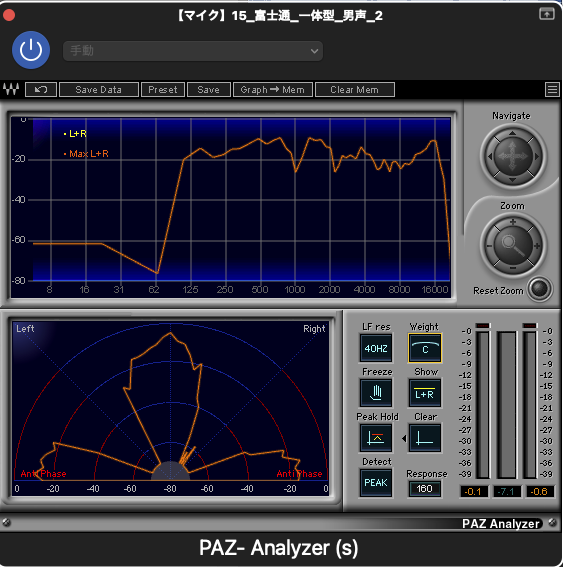Click the Clear Mem button
The width and height of the screenshot is (563, 567).
(x=354, y=90)
